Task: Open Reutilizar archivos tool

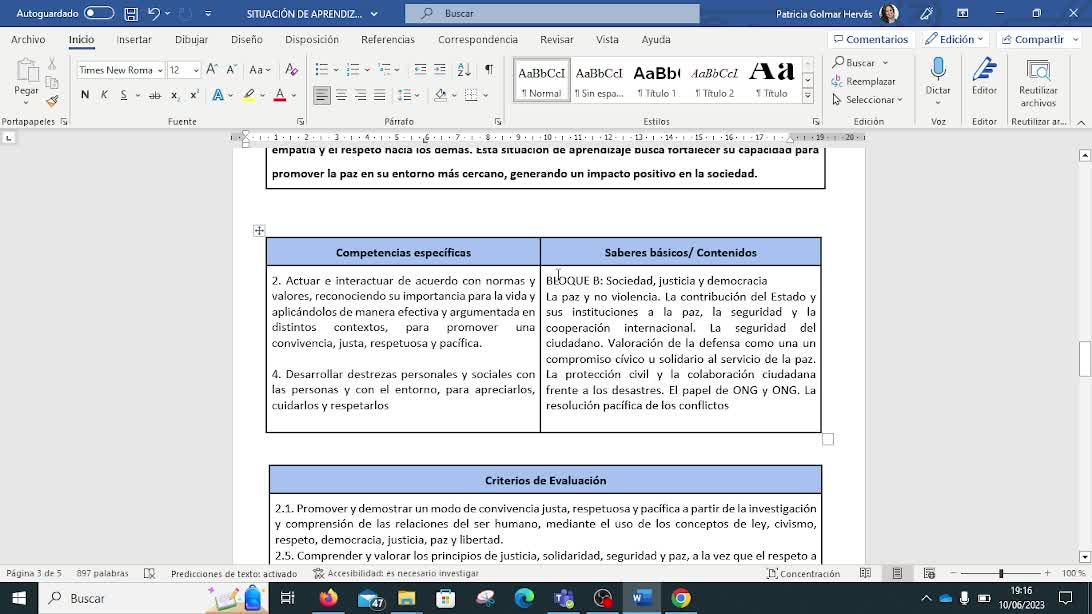Action: (1038, 84)
